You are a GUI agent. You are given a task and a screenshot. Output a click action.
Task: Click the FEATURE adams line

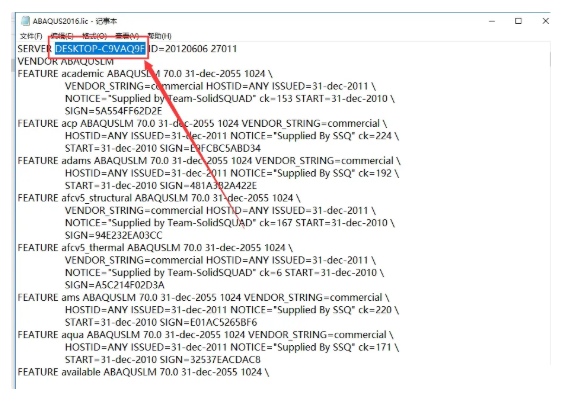point(209,160)
